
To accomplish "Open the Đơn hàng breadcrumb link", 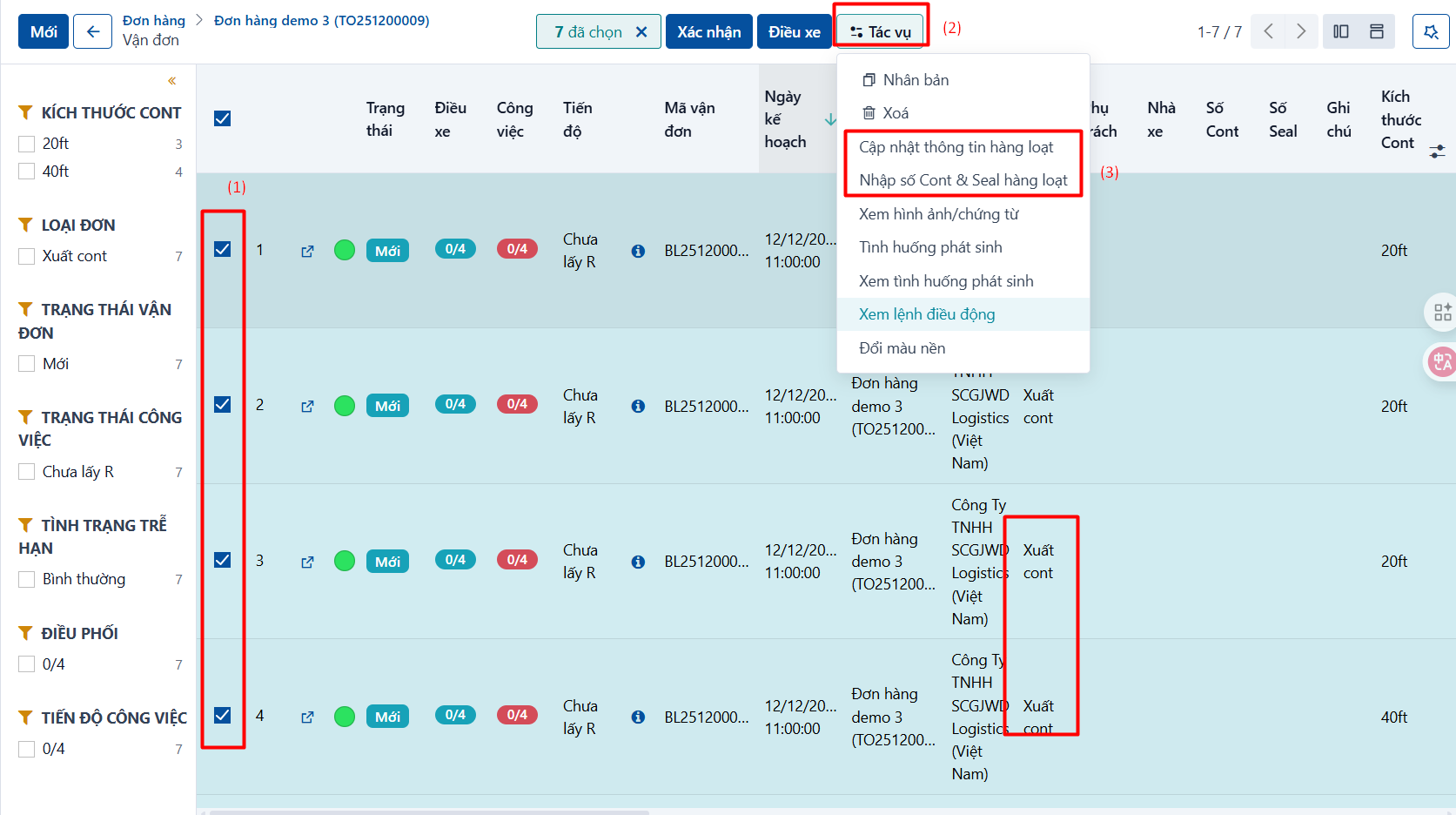I will (x=154, y=20).
